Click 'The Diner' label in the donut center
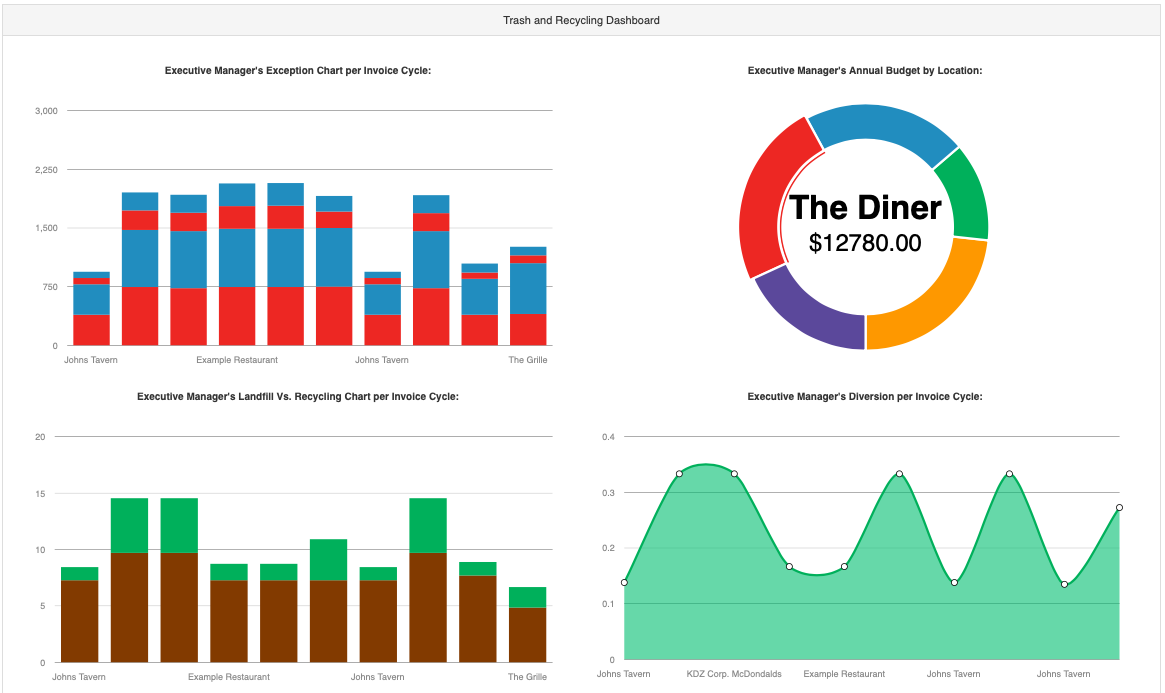This screenshot has height=693, width=1165. pyautogui.click(x=865, y=208)
